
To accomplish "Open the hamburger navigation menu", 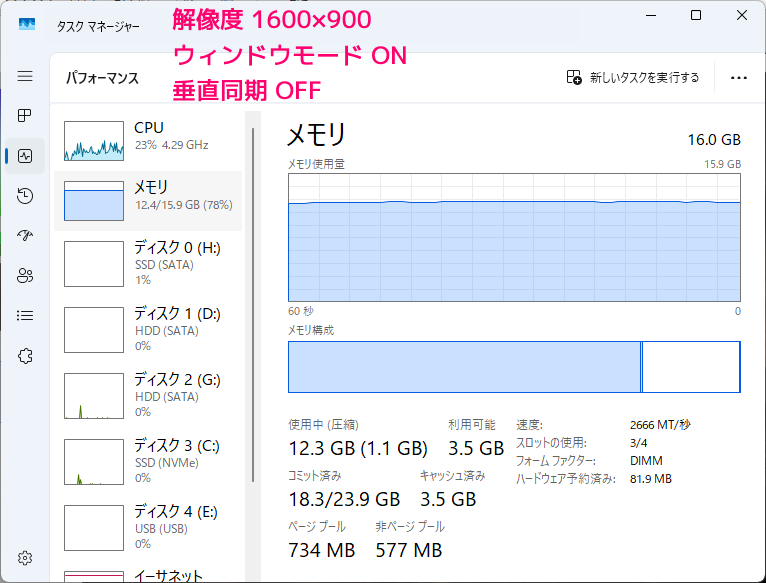I will pos(25,76).
